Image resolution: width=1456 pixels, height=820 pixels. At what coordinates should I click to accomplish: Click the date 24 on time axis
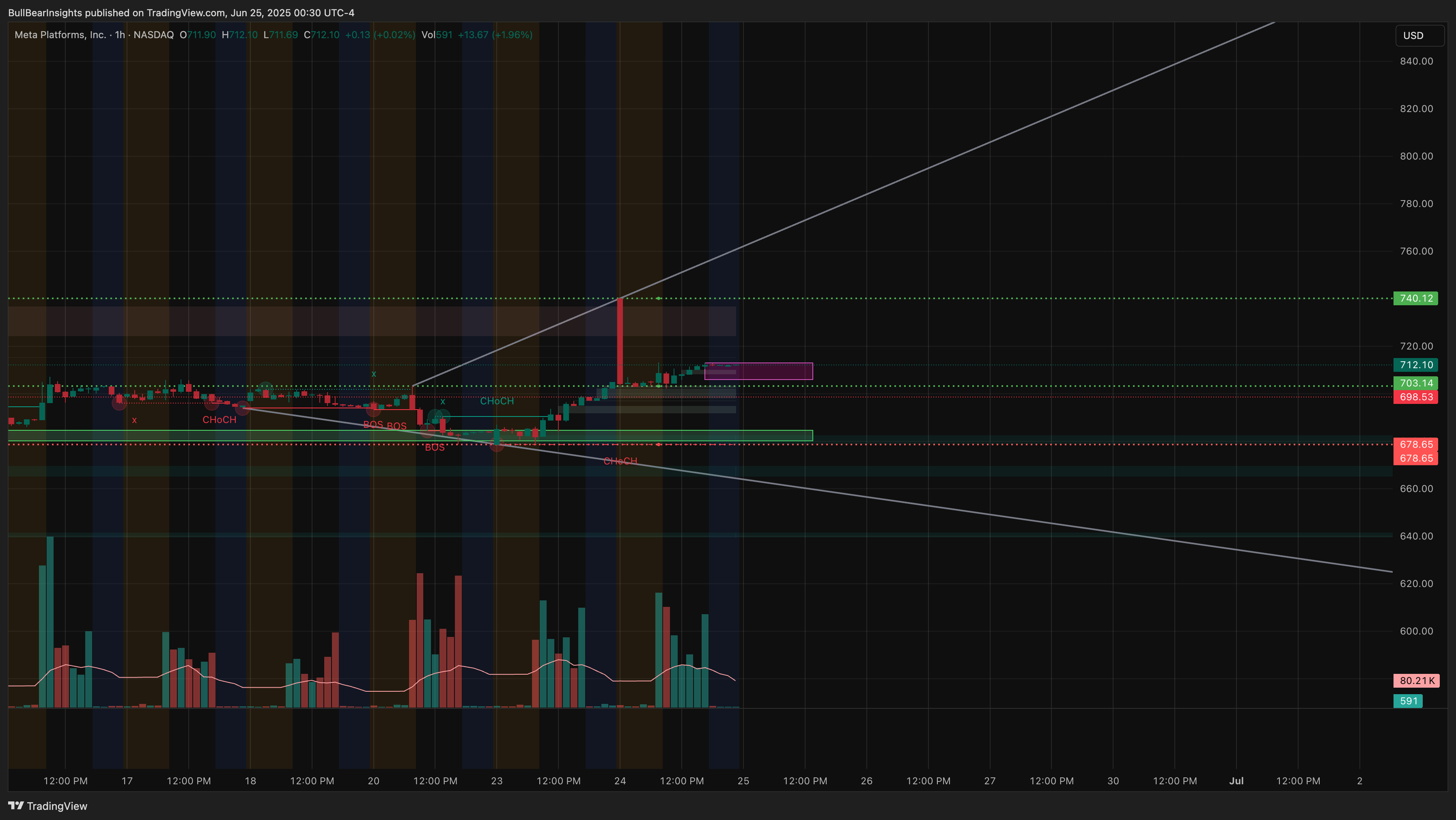[x=620, y=780]
